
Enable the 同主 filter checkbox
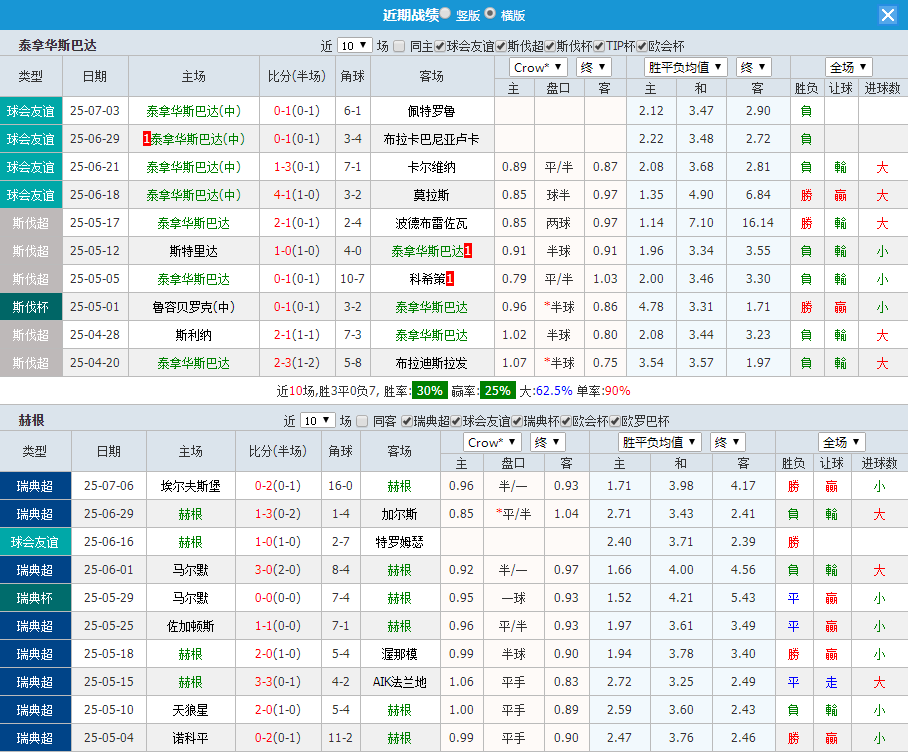pyautogui.click(x=398, y=46)
